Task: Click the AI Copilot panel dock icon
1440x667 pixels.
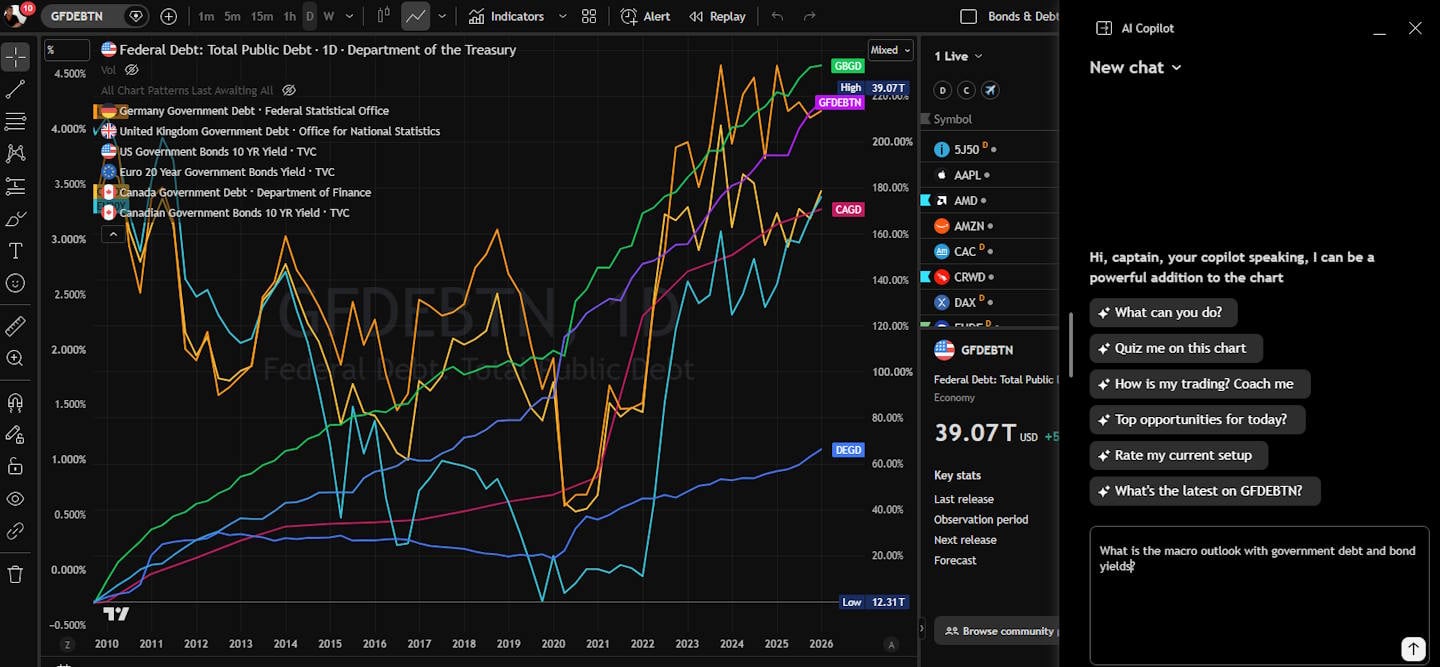Action: point(1104,28)
